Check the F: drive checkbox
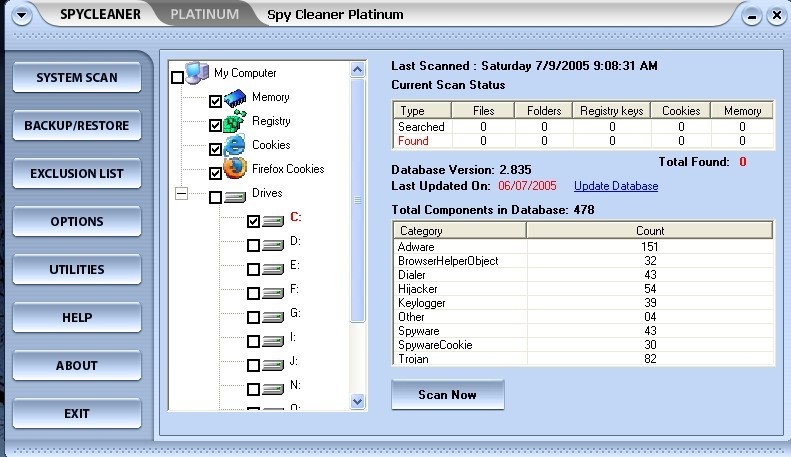Image resolution: width=791 pixels, height=457 pixels. click(x=253, y=293)
